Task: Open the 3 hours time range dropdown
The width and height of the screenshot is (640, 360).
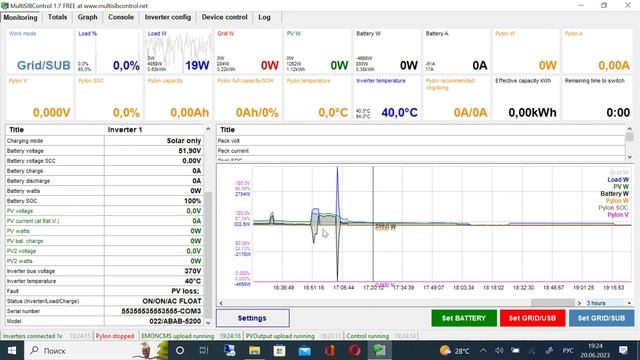Action: 609,303
